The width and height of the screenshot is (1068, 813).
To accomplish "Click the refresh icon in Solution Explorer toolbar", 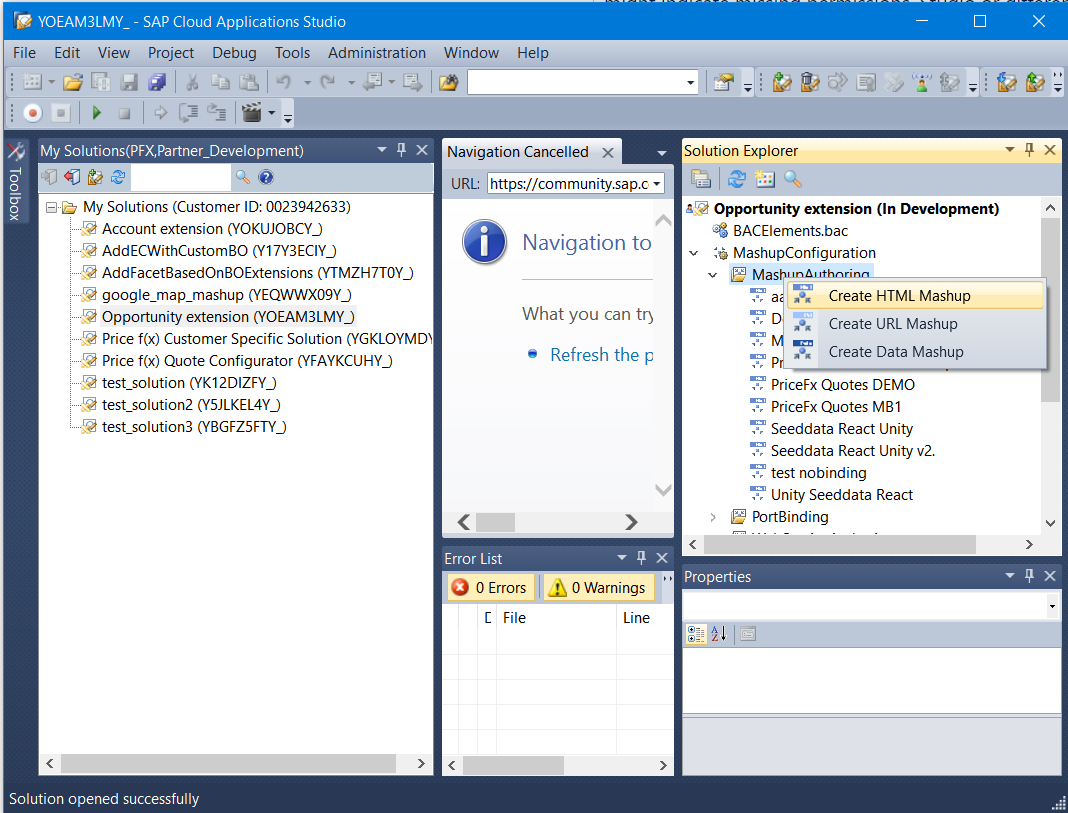I will [737, 179].
